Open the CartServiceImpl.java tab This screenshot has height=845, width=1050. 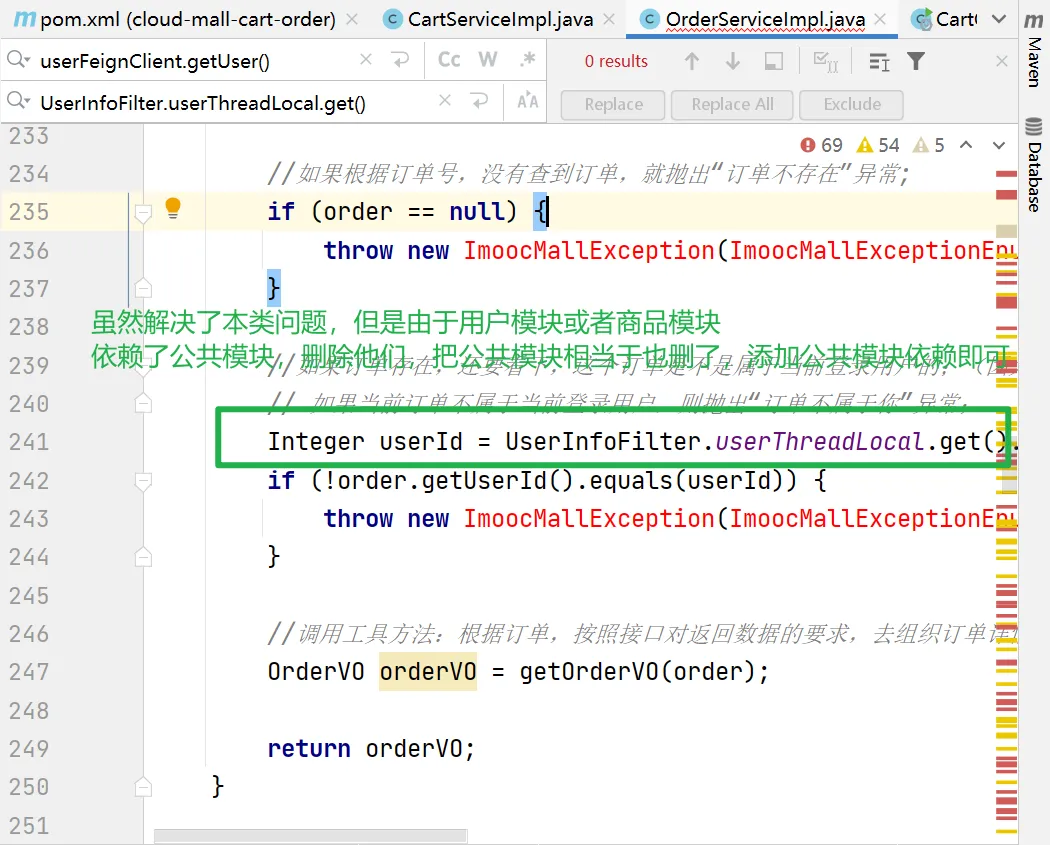pyautogui.click(x=489, y=19)
